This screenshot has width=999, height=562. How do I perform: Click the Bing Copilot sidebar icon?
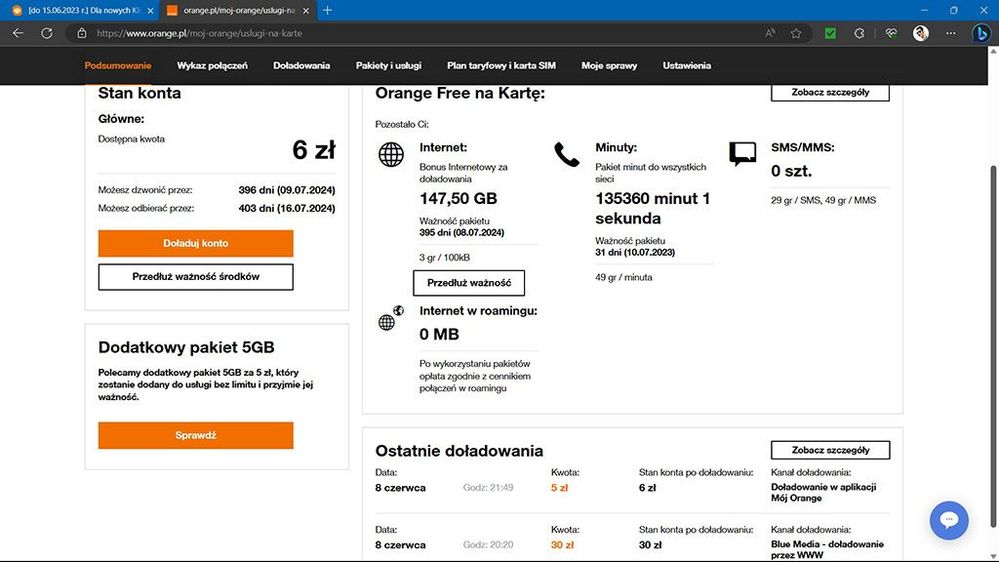pos(981,33)
